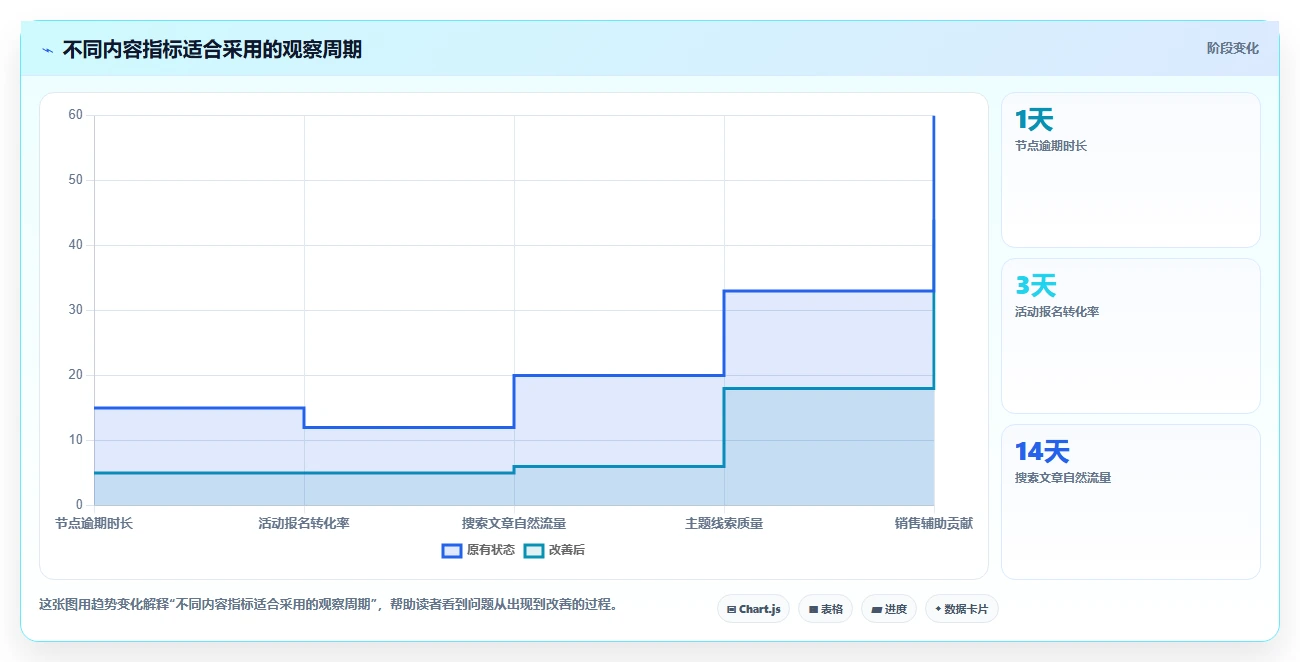Click the blue 原有状态 legend color box
Screen dimensions: 1300x662
(452, 550)
